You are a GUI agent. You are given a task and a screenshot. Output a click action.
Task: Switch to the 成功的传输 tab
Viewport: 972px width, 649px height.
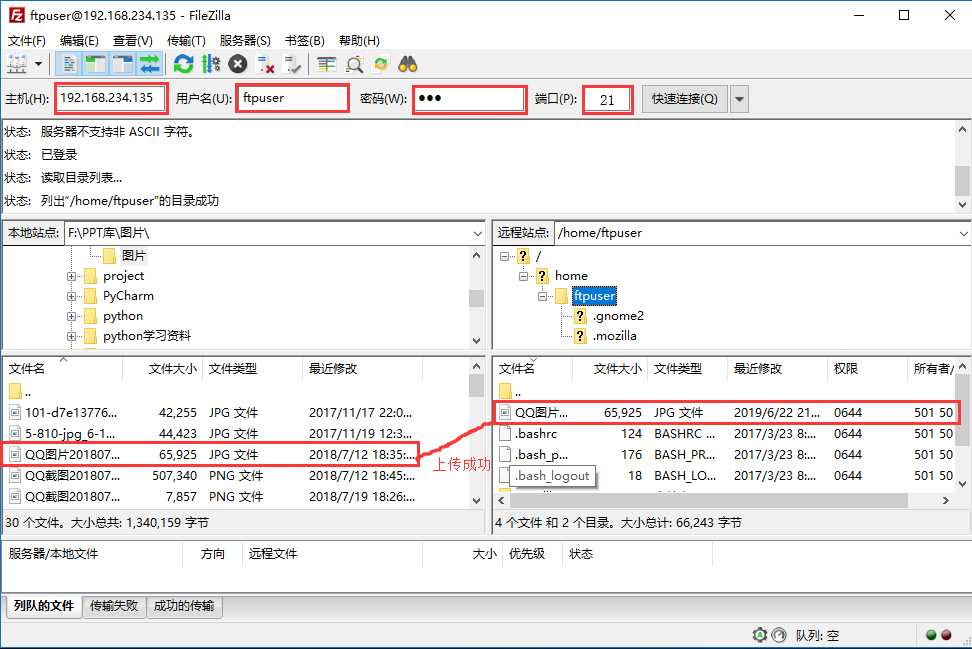click(x=183, y=606)
